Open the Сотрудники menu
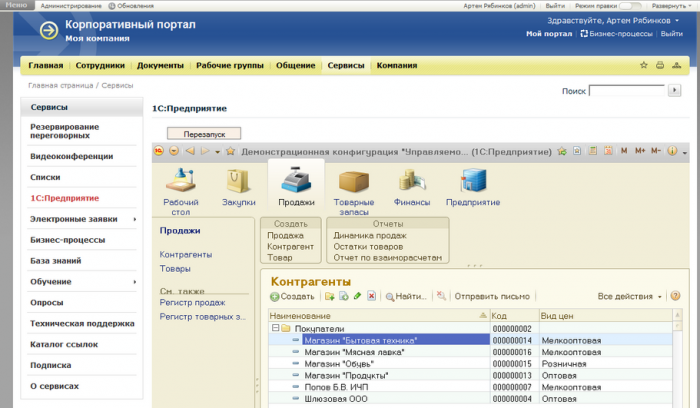This screenshot has width=700, height=408. tap(100, 65)
